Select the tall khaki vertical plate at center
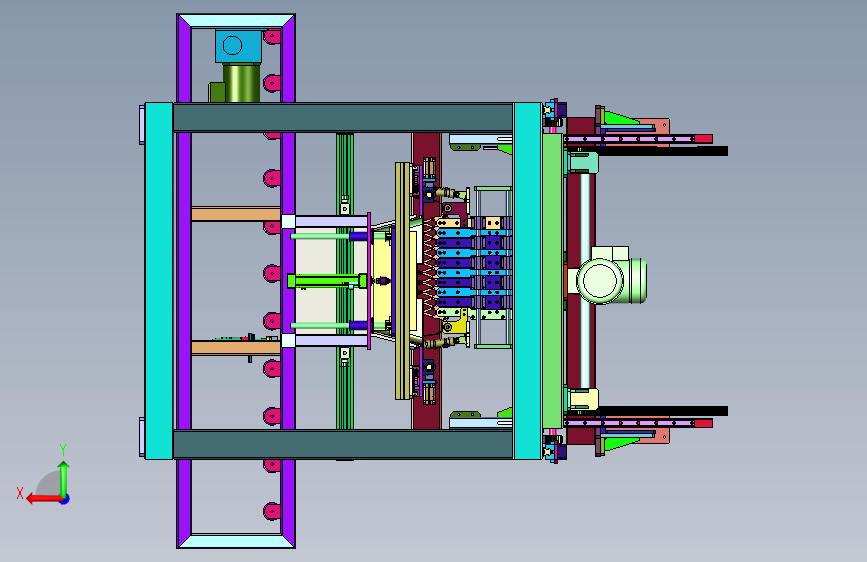This screenshot has height=562, width=867. coord(403,280)
